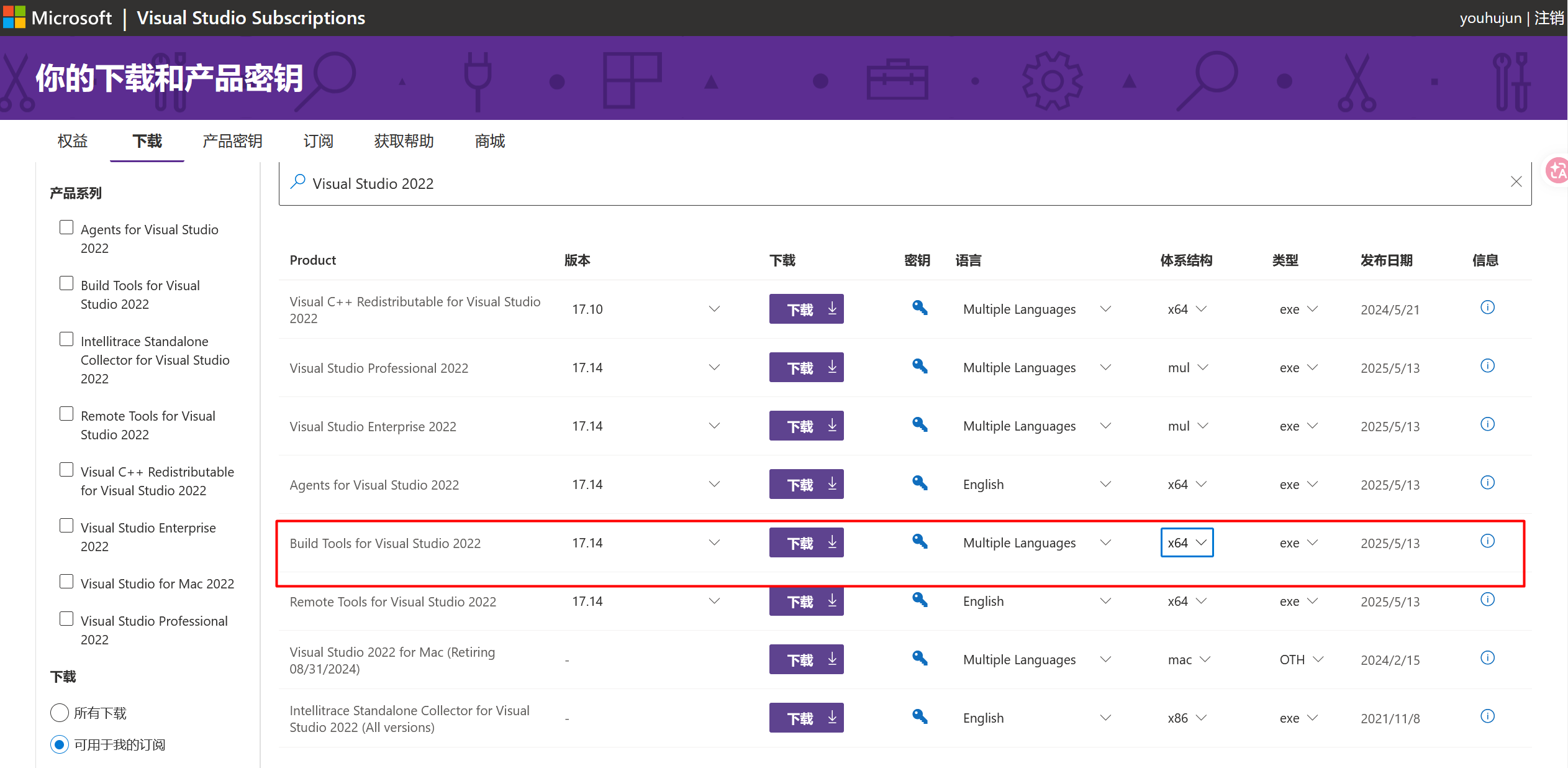
Task: Click the 注销 sign-out link
Action: (x=1549, y=18)
